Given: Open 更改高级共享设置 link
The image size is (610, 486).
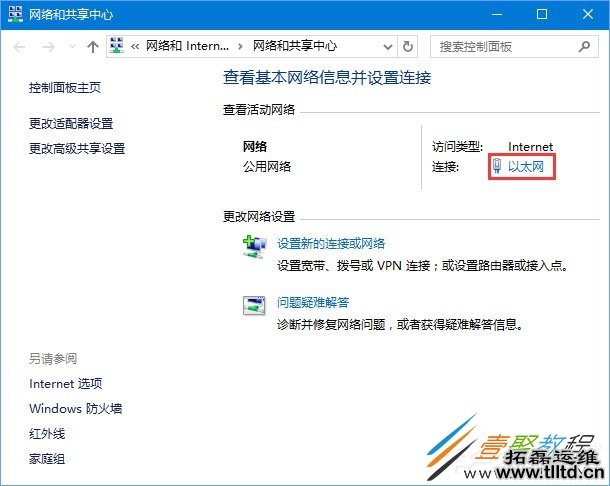Looking at the screenshot, I should [77, 148].
